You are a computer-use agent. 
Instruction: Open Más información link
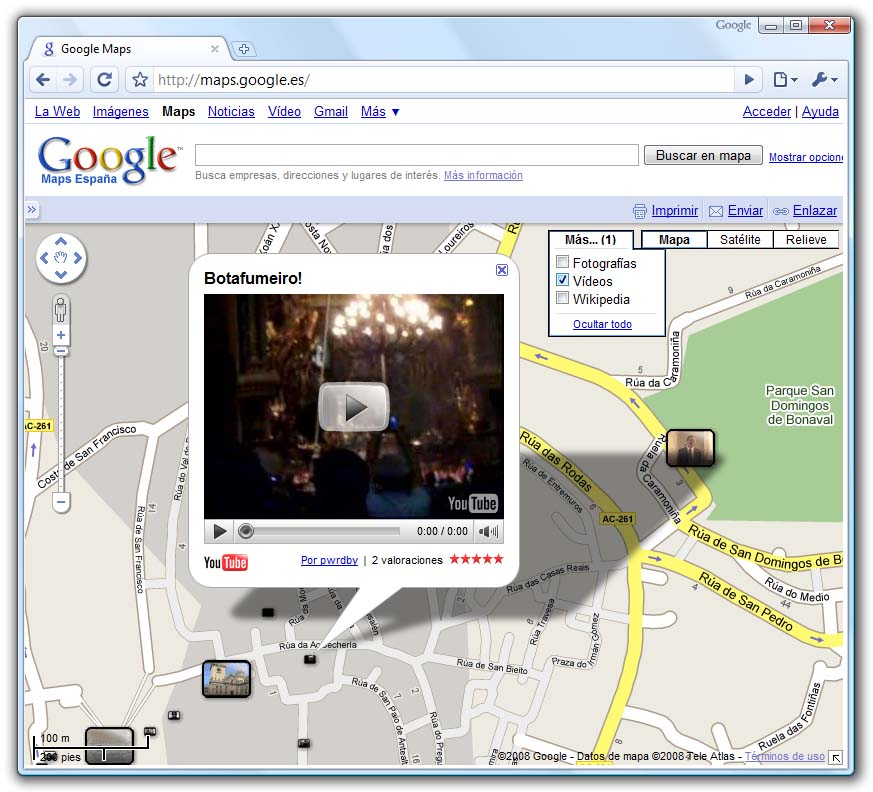click(x=483, y=175)
